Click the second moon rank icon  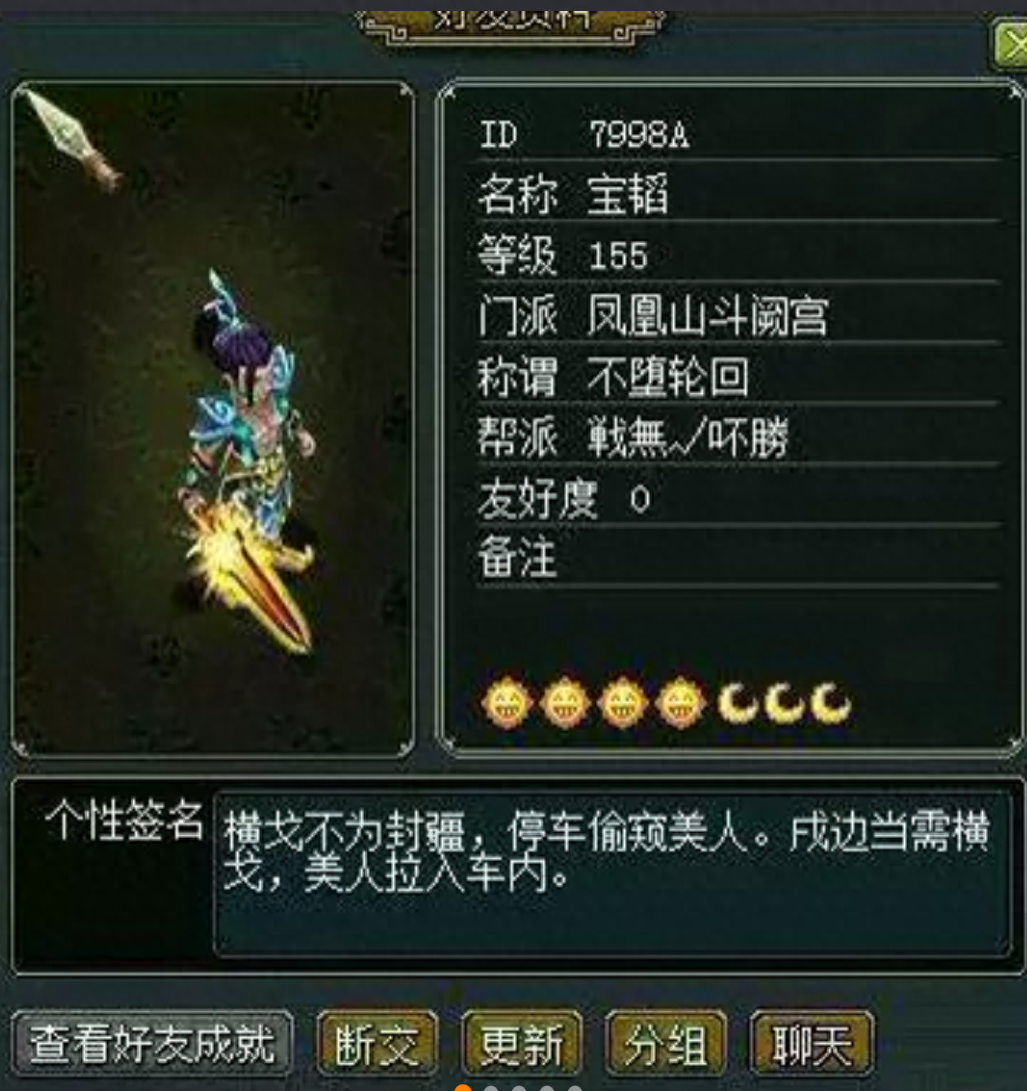click(784, 703)
